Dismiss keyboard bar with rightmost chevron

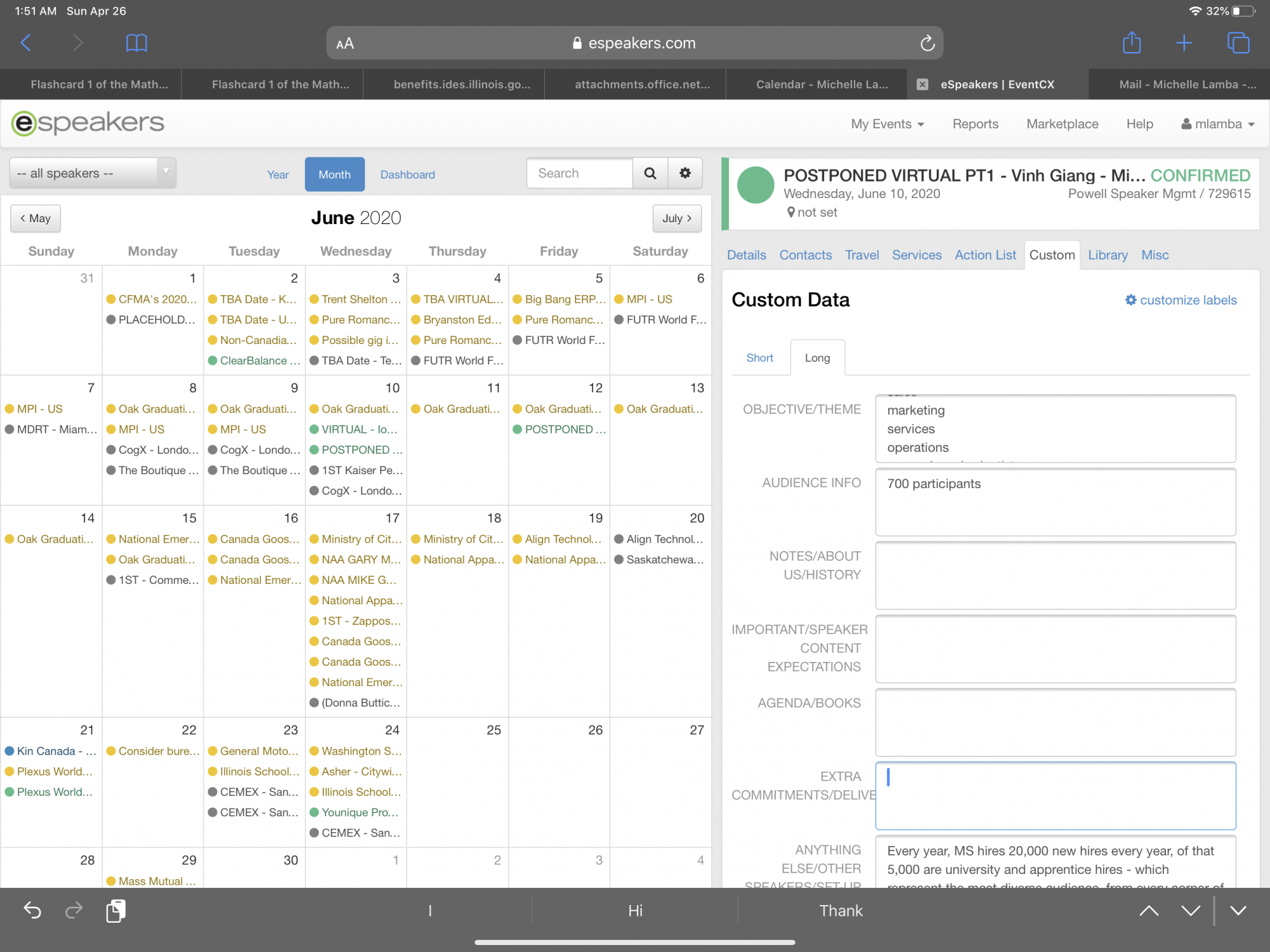coord(1238,911)
